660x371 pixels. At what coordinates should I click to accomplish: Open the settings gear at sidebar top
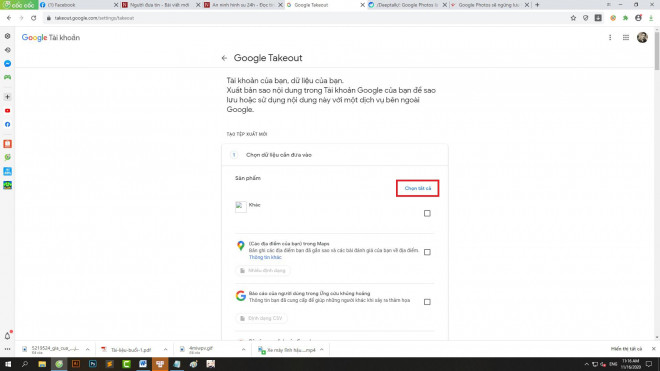click(8, 36)
